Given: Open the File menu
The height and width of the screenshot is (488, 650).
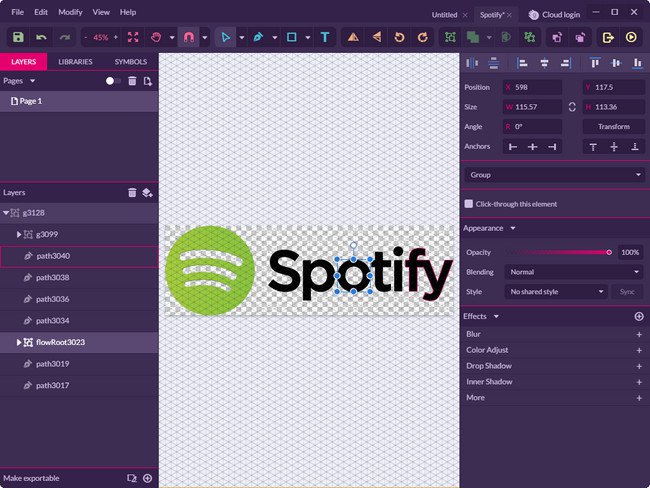Looking at the screenshot, I should 17,12.
